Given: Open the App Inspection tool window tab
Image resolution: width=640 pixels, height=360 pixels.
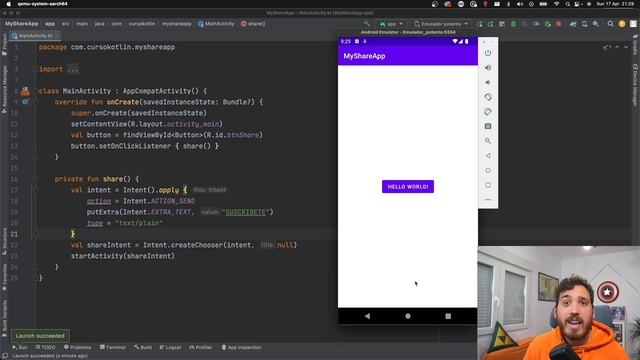Looking at the screenshot, I should pyautogui.click(x=242, y=347).
